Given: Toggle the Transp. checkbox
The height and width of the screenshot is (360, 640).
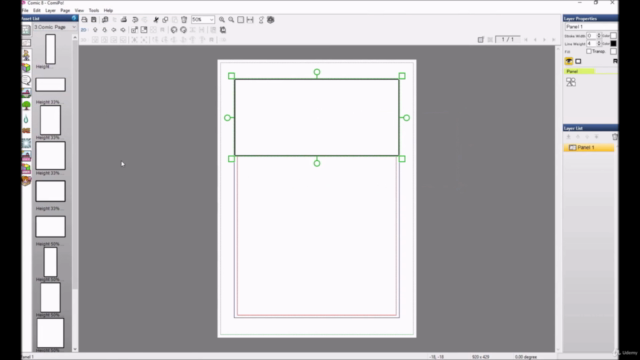Looking at the screenshot, I should coord(589,51).
